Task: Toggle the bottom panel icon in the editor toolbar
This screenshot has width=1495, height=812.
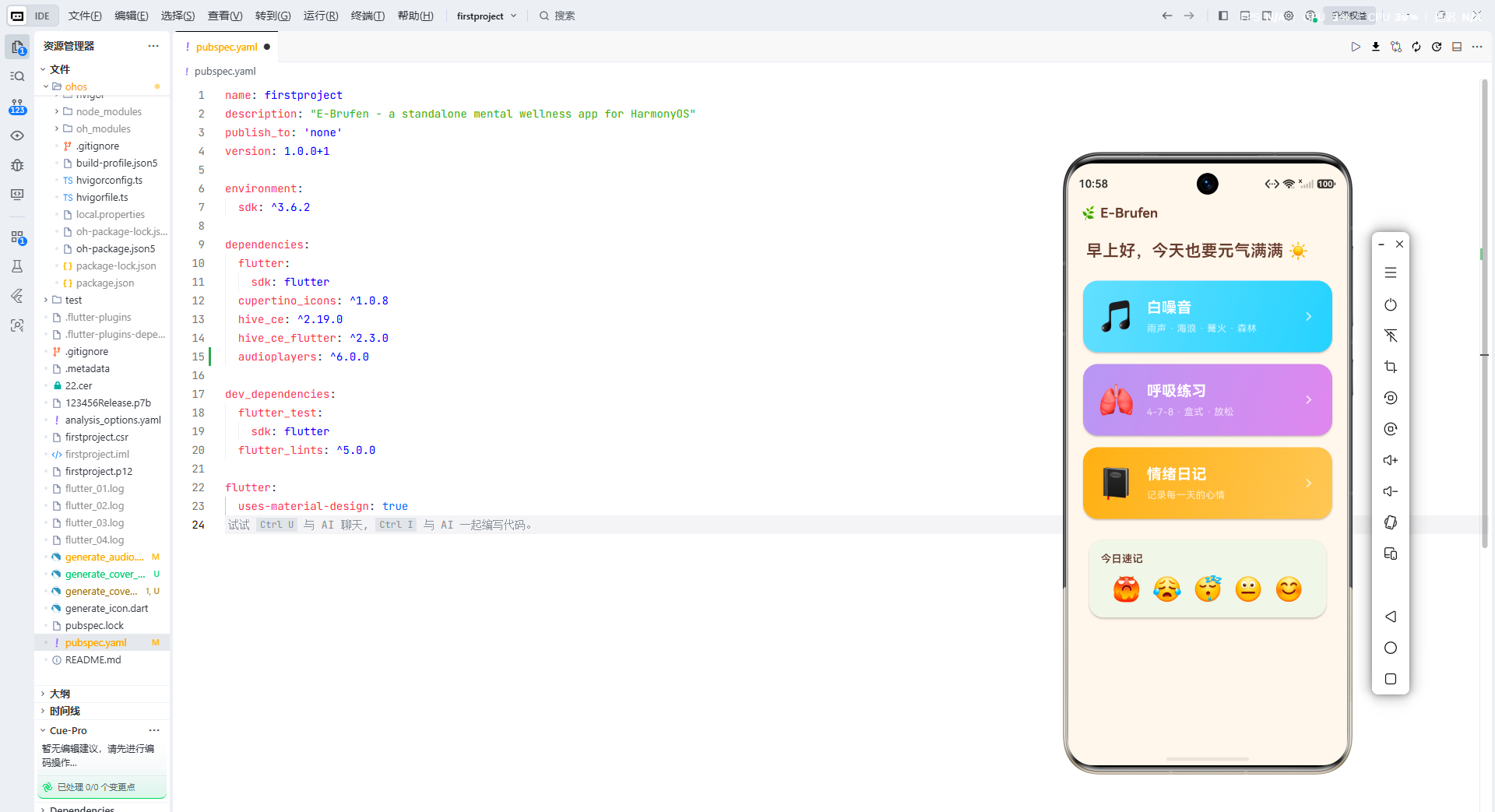Action: (1457, 47)
